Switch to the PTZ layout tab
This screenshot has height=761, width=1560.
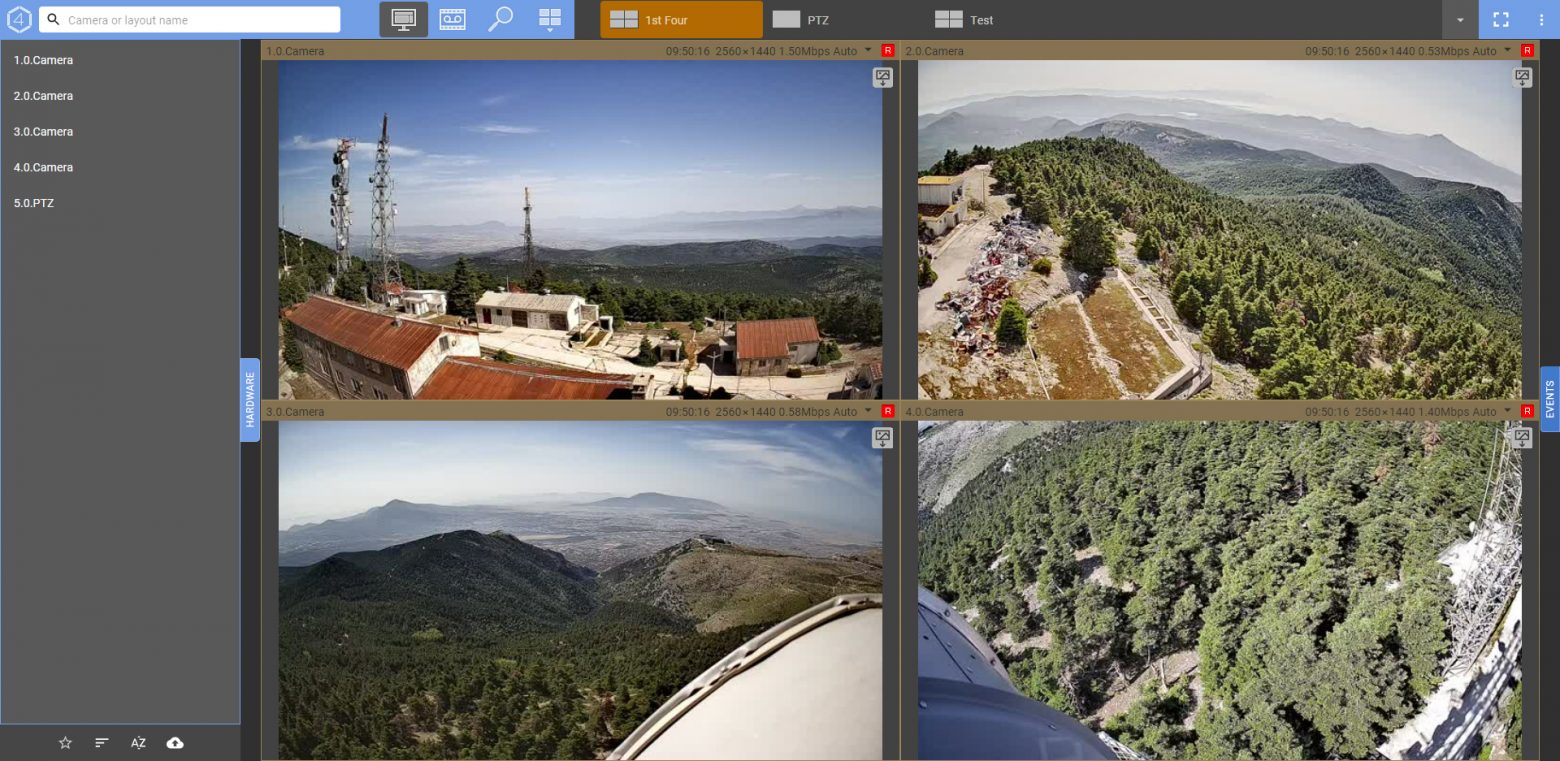coord(817,20)
